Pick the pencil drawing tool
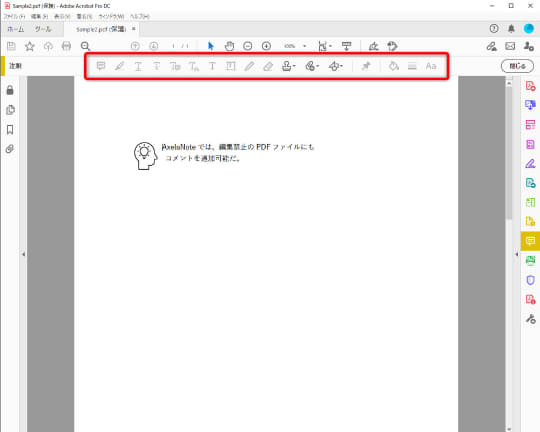Screen dimensions: 540x432 pos(249,66)
